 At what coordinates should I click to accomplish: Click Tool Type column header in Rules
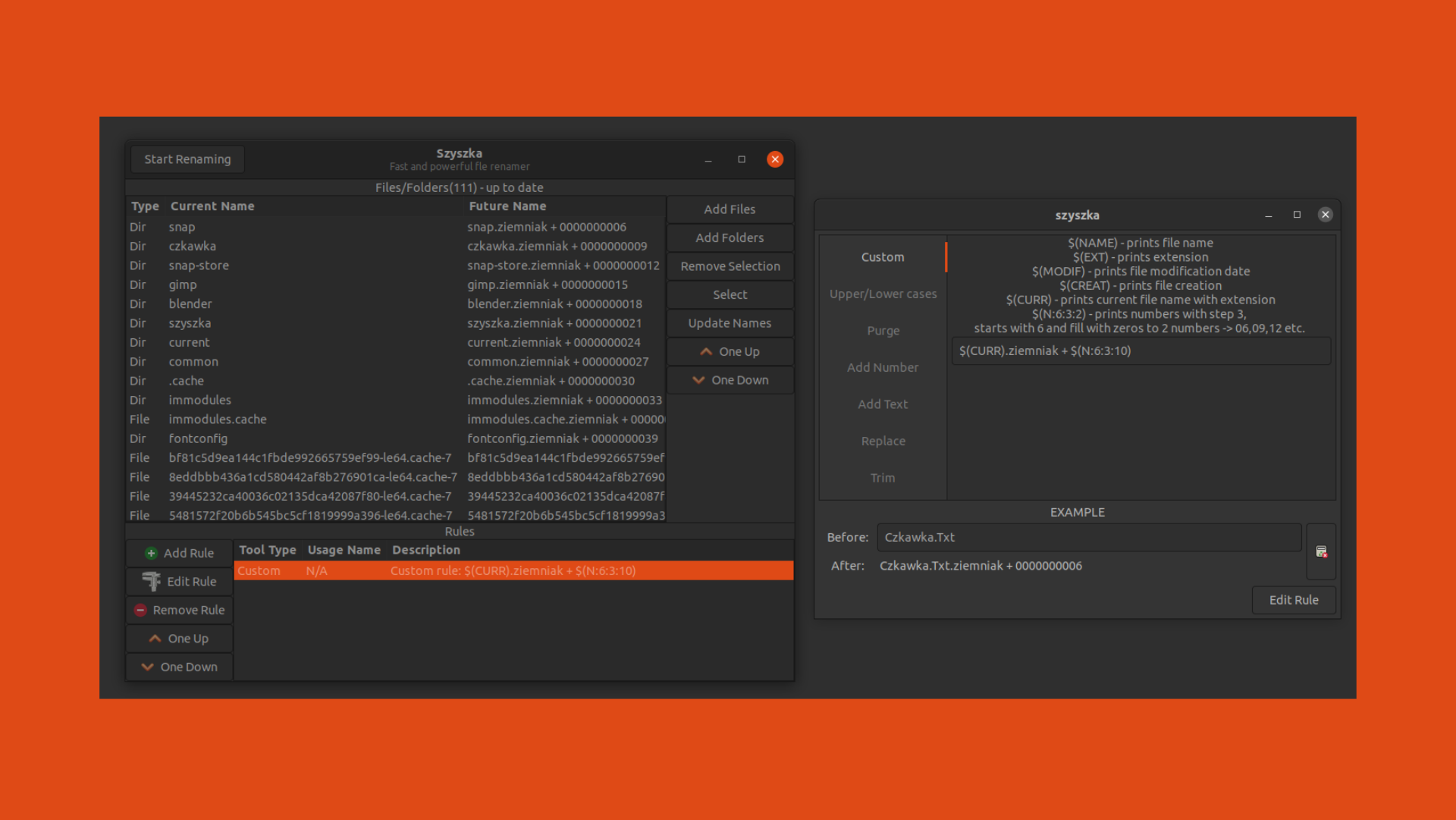pos(268,551)
